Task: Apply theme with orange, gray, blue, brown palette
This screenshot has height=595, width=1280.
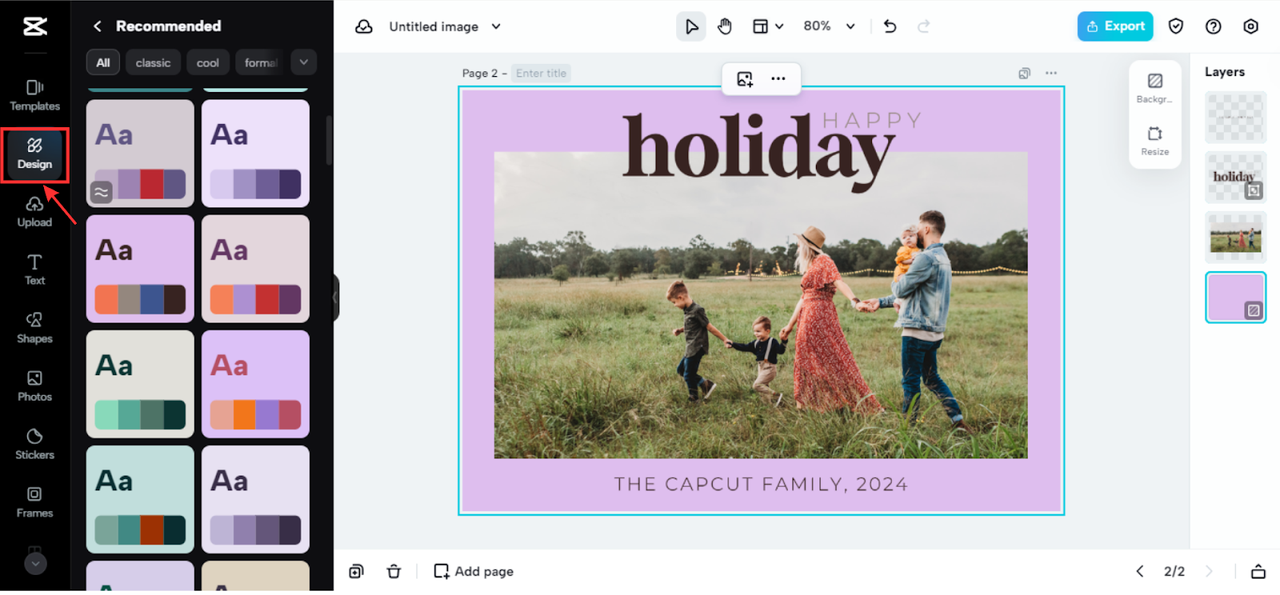Action: click(140, 268)
